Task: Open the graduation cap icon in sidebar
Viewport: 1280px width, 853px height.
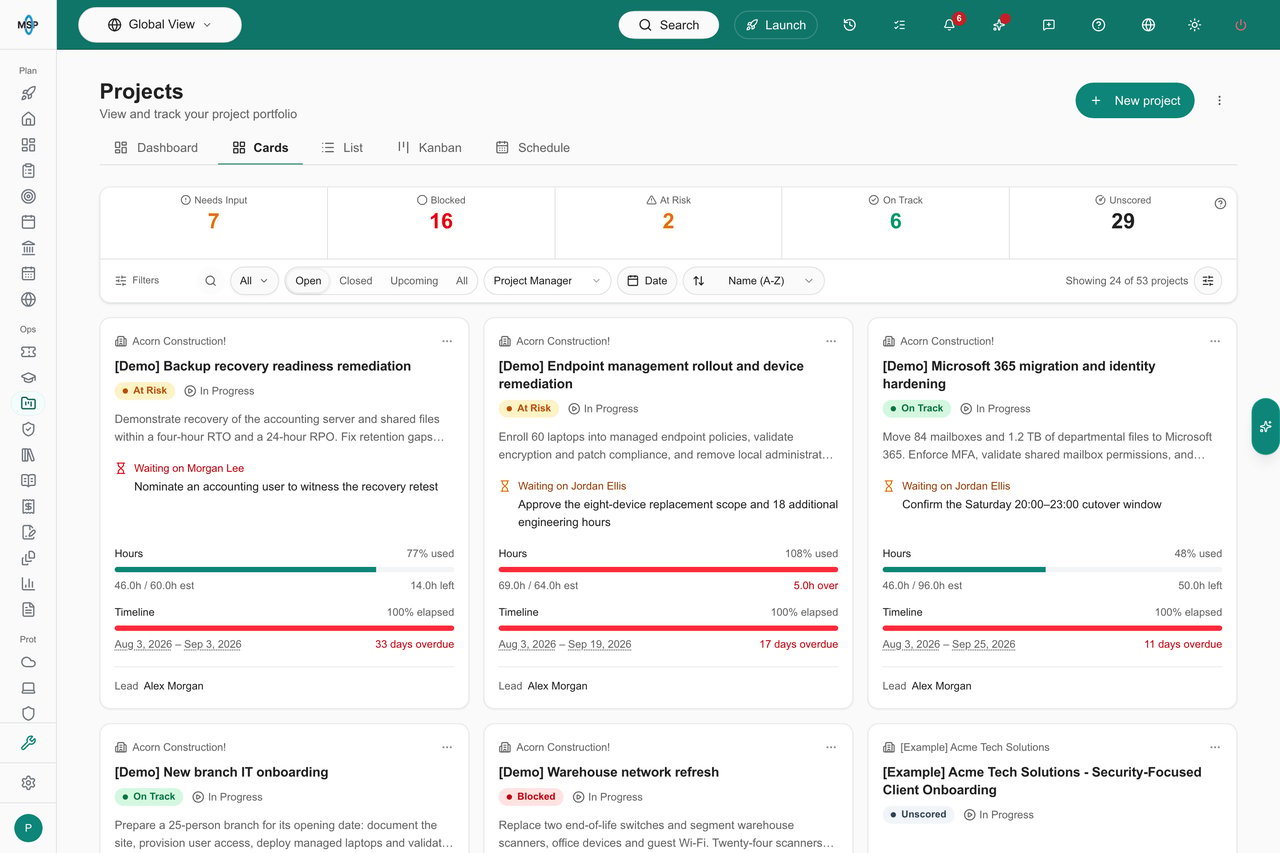Action: [x=28, y=378]
